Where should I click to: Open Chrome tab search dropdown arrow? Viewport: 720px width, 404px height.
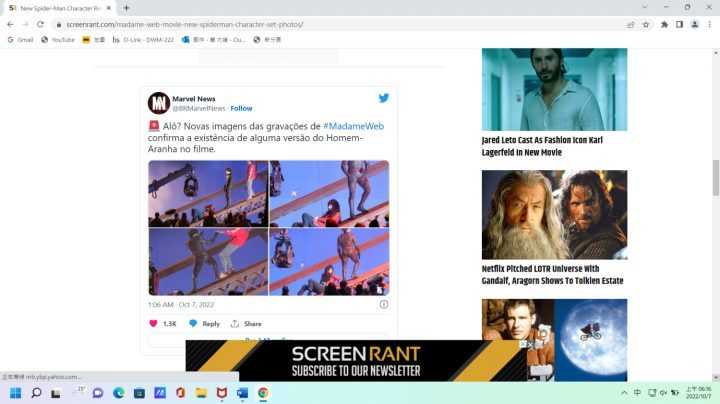645,7
